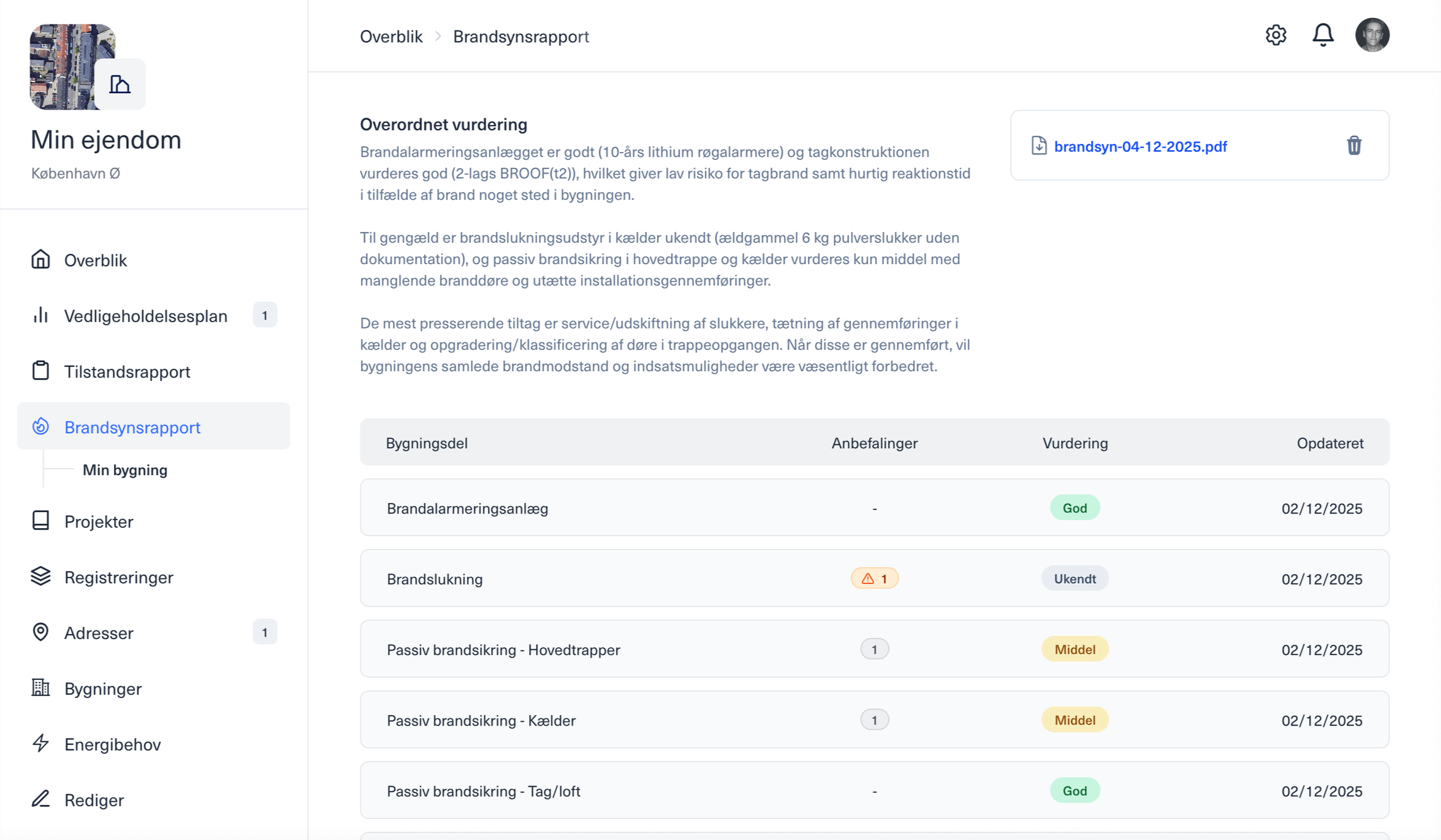1441x840 pixels.
Task: Select the Min bygning sub-item
Action: tap(125, 470)
